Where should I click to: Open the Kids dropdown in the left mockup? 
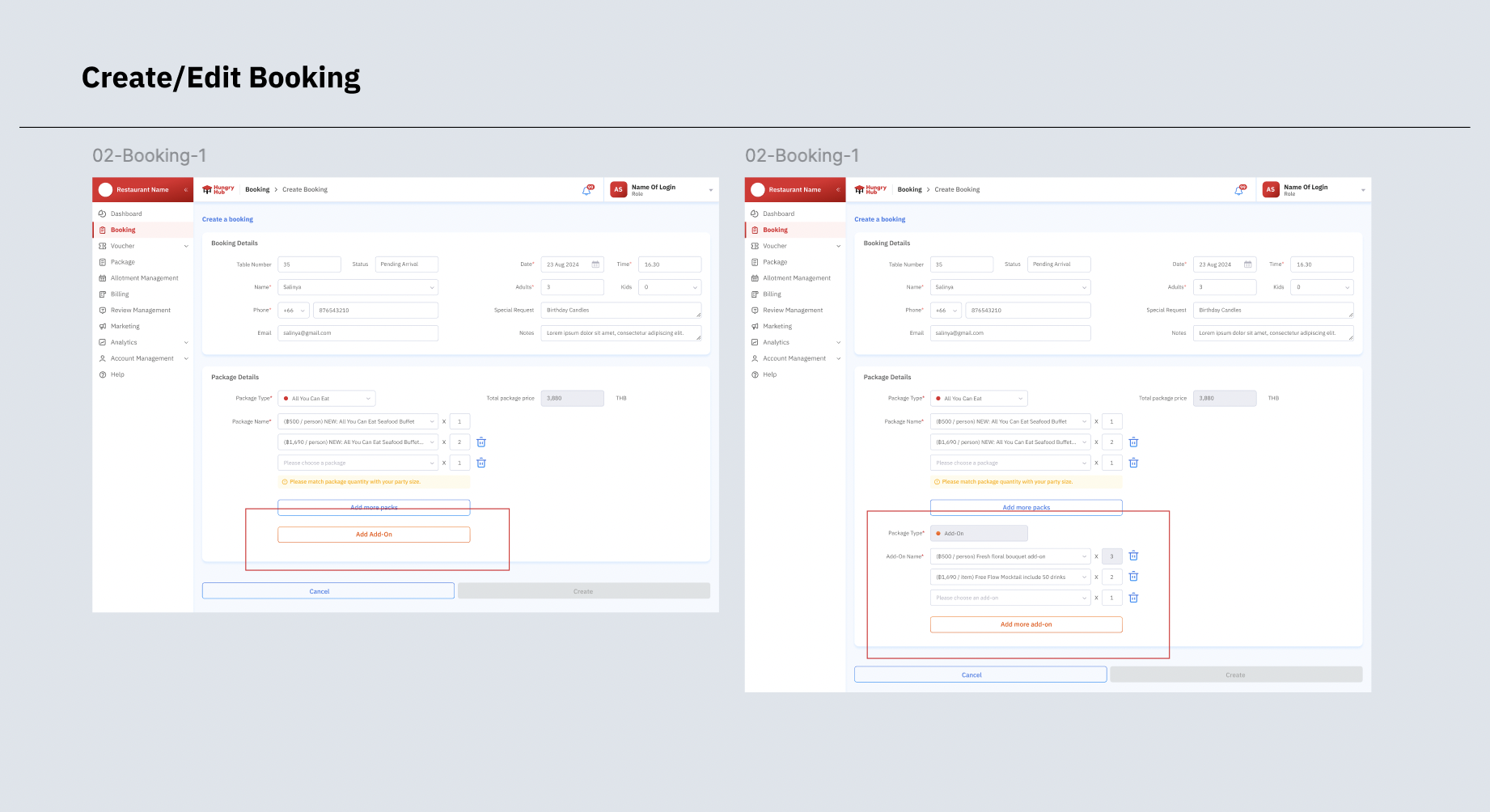tap(669, 287)
